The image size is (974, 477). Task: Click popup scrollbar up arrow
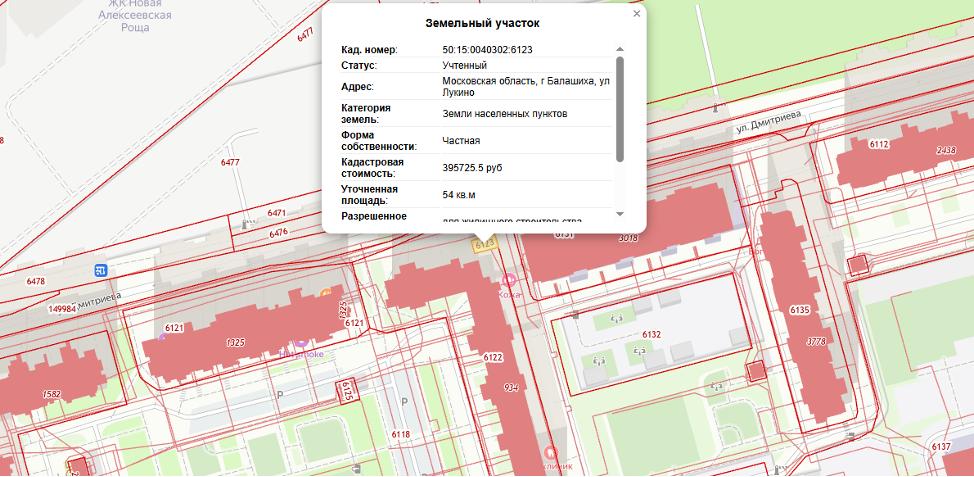click(x=620, y=49)
